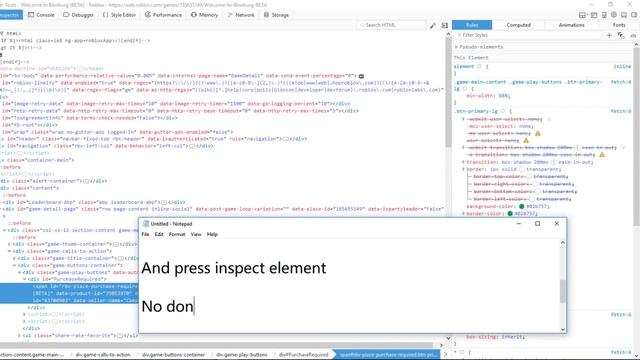Select div.game-calls-to-action breadcrumb

(103, 355)
